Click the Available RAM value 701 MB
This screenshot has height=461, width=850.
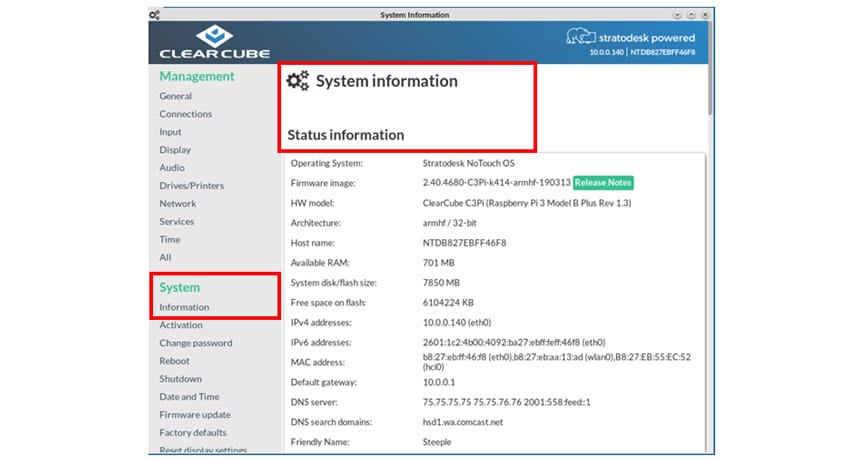pos(438,263)
